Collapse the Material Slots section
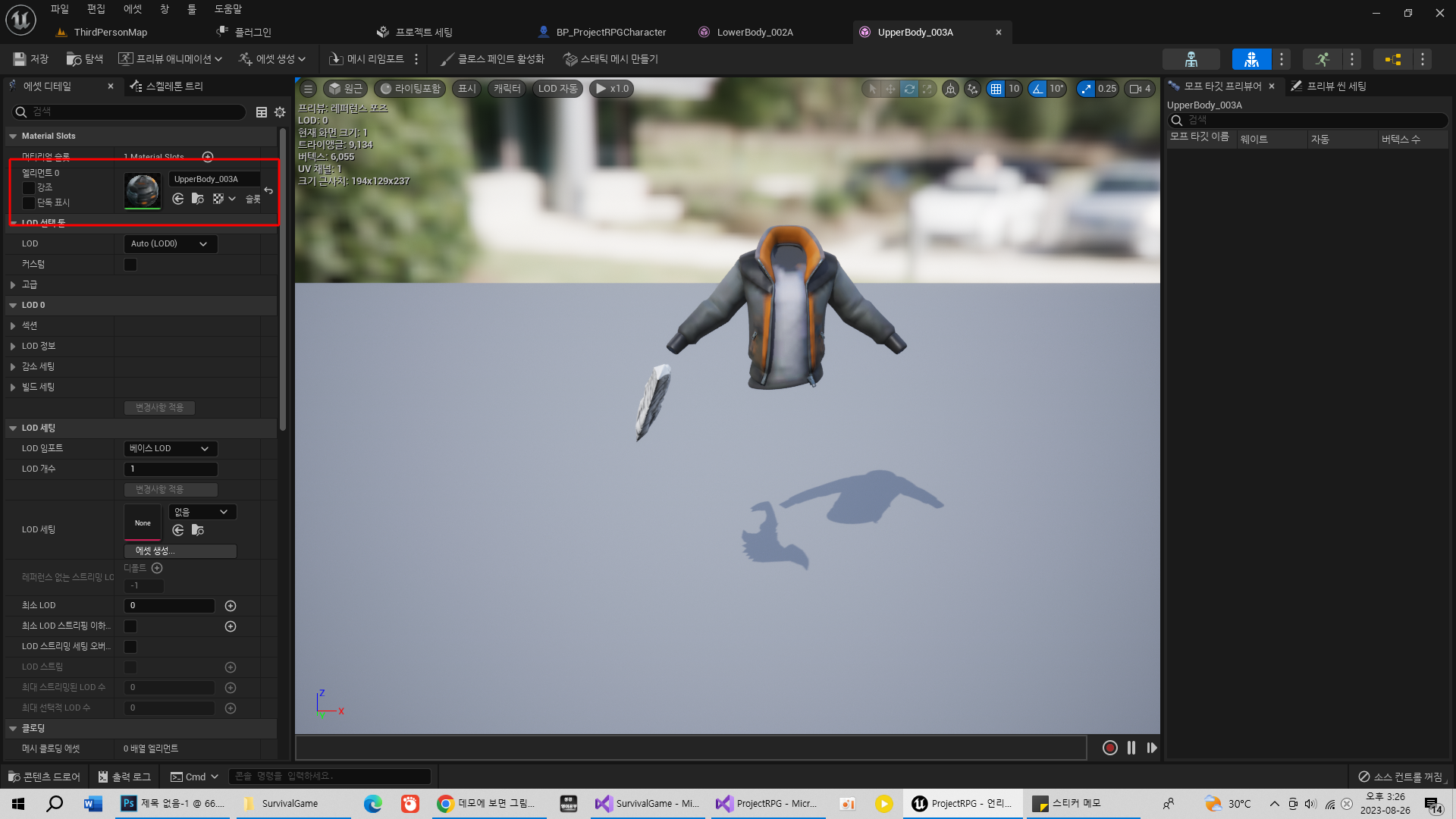 (x=13, y=136)
